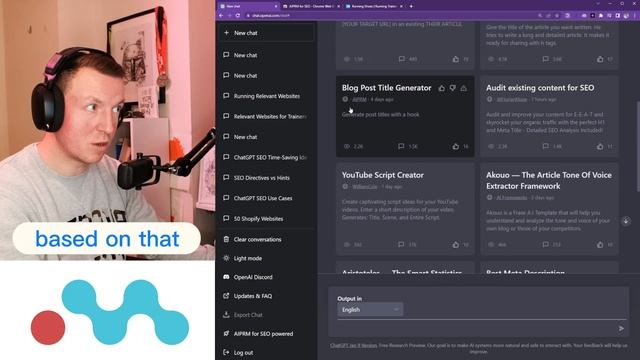Click the thumbs-up icon on the Akouo card
Viewport: 640px width, 360px height.
click(x=600, y=244)
